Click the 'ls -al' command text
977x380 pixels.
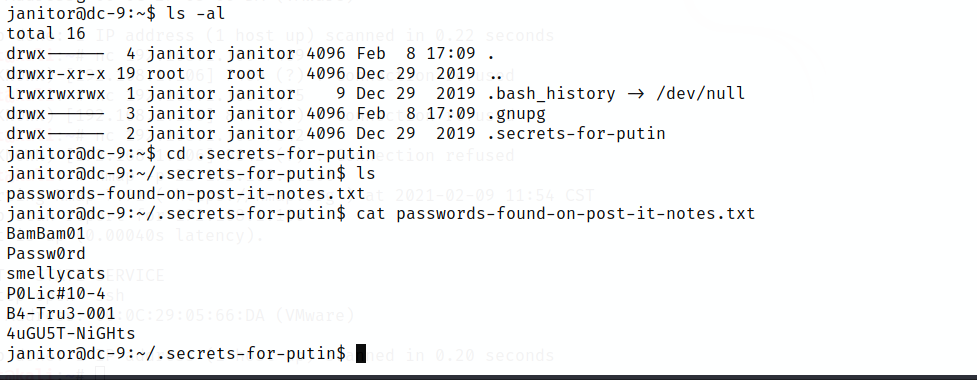[196, 13]
